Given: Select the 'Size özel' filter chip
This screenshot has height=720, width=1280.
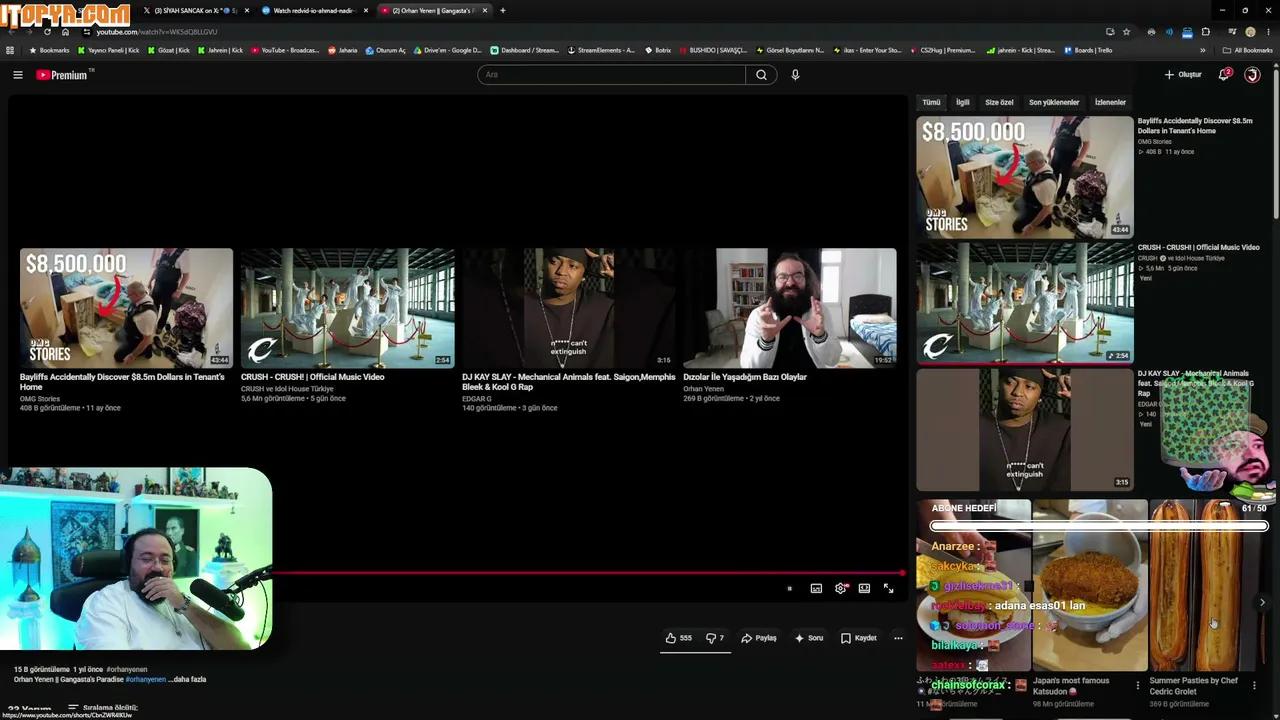Looking at the screenshot, I should coord(999,102).
